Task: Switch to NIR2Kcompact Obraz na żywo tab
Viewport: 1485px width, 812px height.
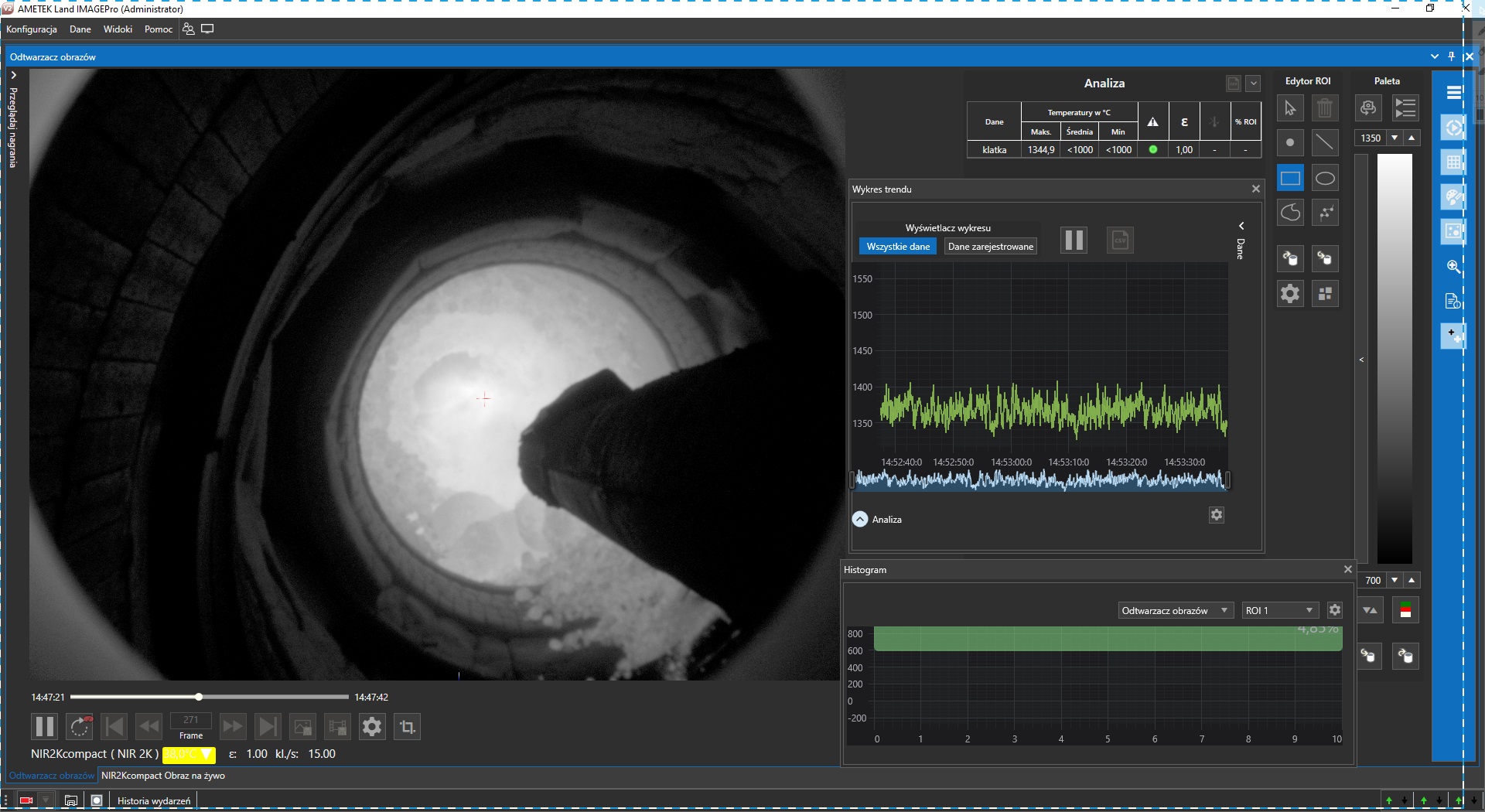Action: (163, 776)
